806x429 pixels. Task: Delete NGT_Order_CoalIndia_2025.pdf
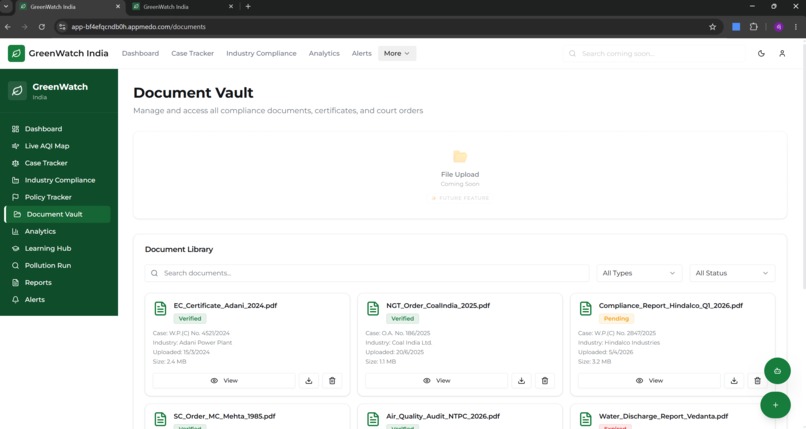[545, 381]
